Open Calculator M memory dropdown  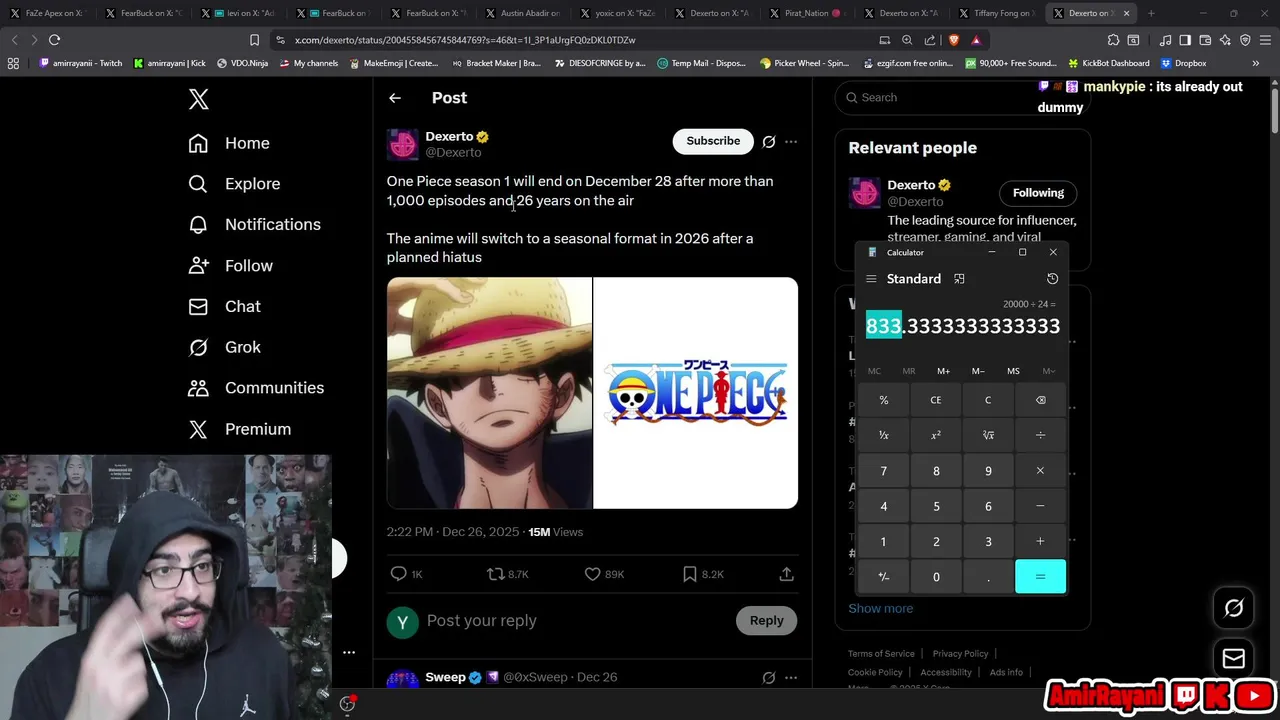[x=1048, y=371]
